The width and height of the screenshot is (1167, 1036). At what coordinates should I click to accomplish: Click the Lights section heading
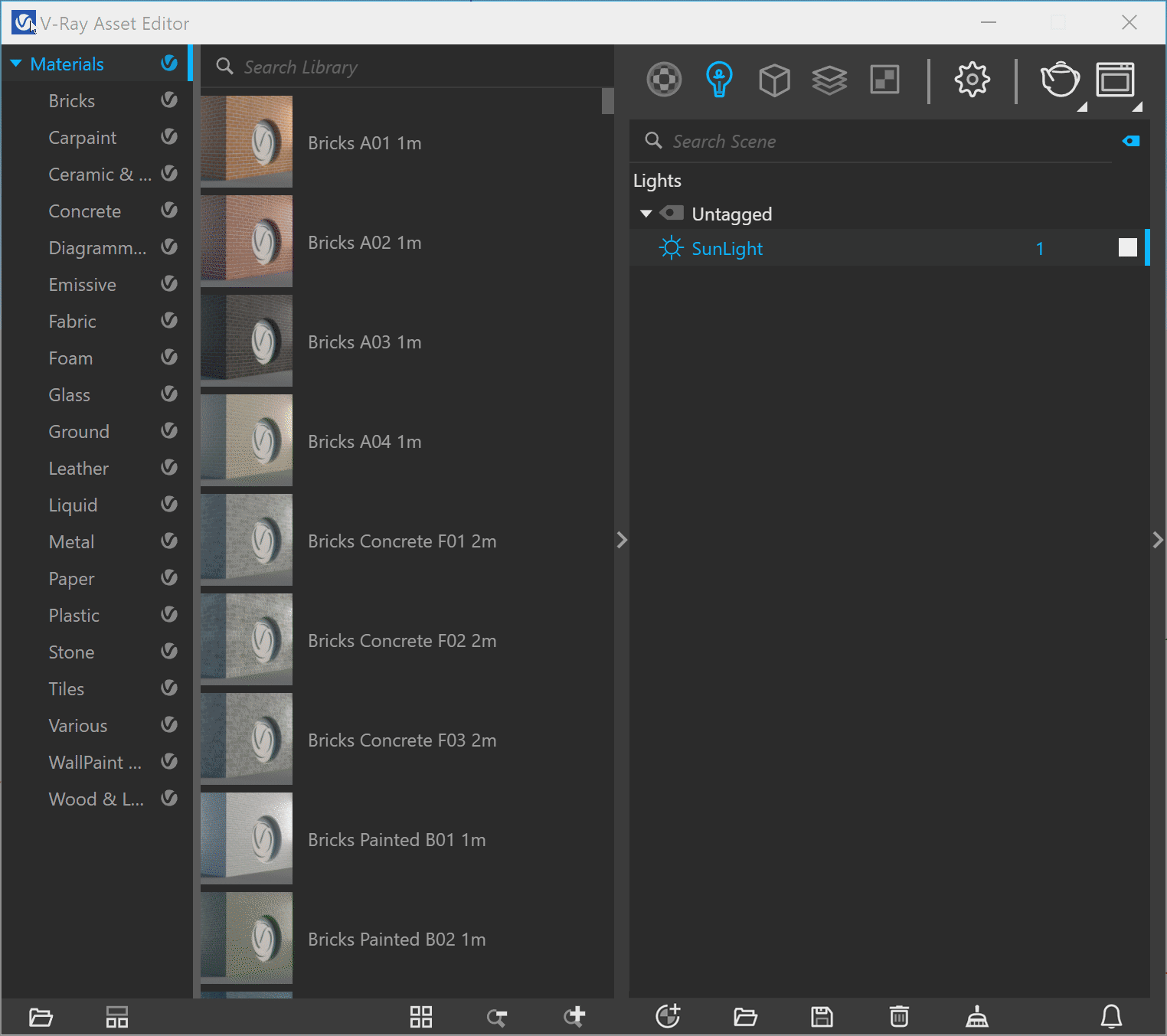(657, 181)
